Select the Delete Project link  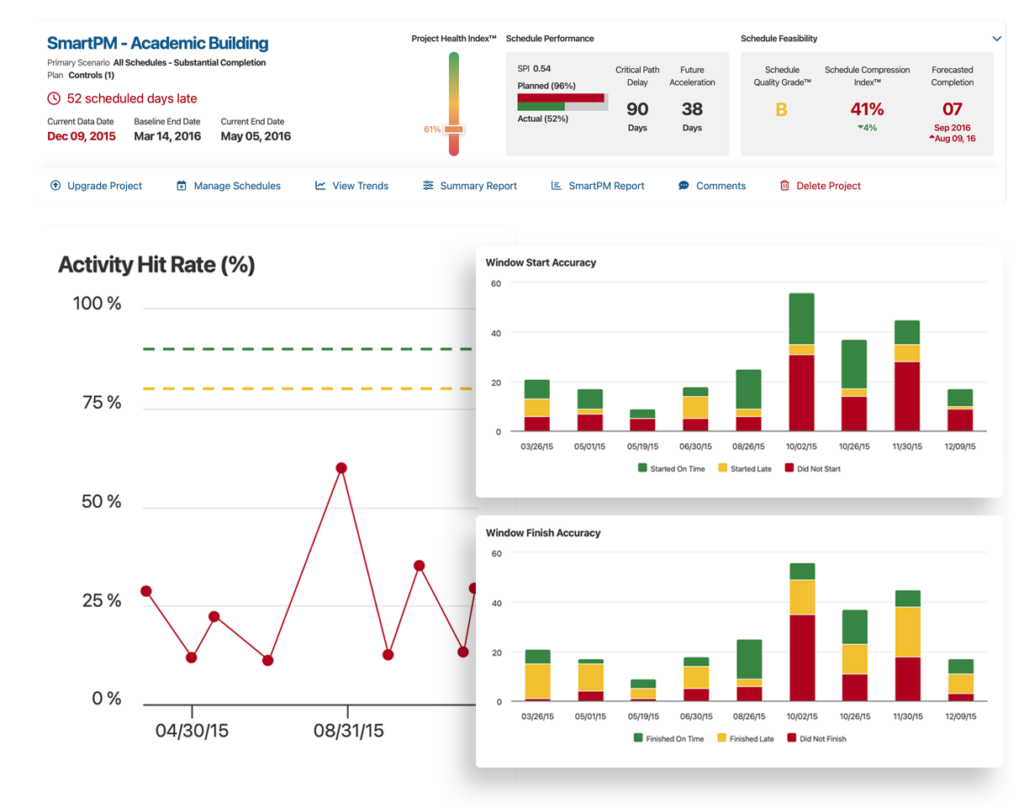coord(828,186)
